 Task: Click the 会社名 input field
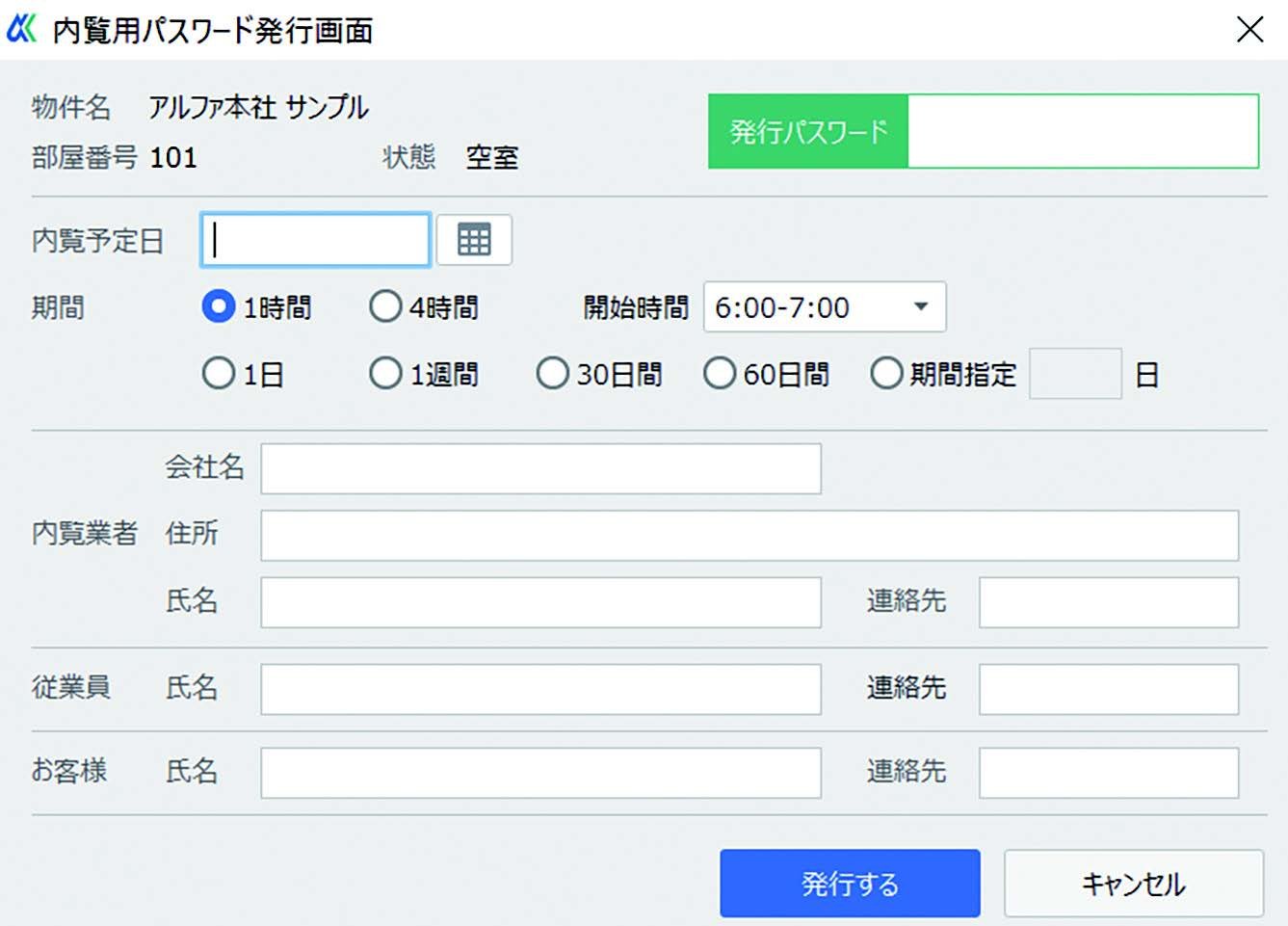point(540,468)
